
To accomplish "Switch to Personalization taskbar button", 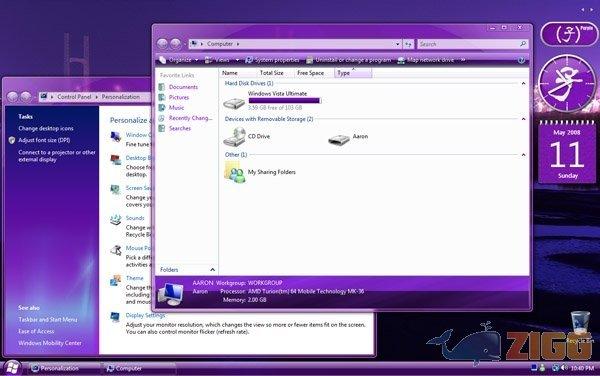I will point(64,368).
